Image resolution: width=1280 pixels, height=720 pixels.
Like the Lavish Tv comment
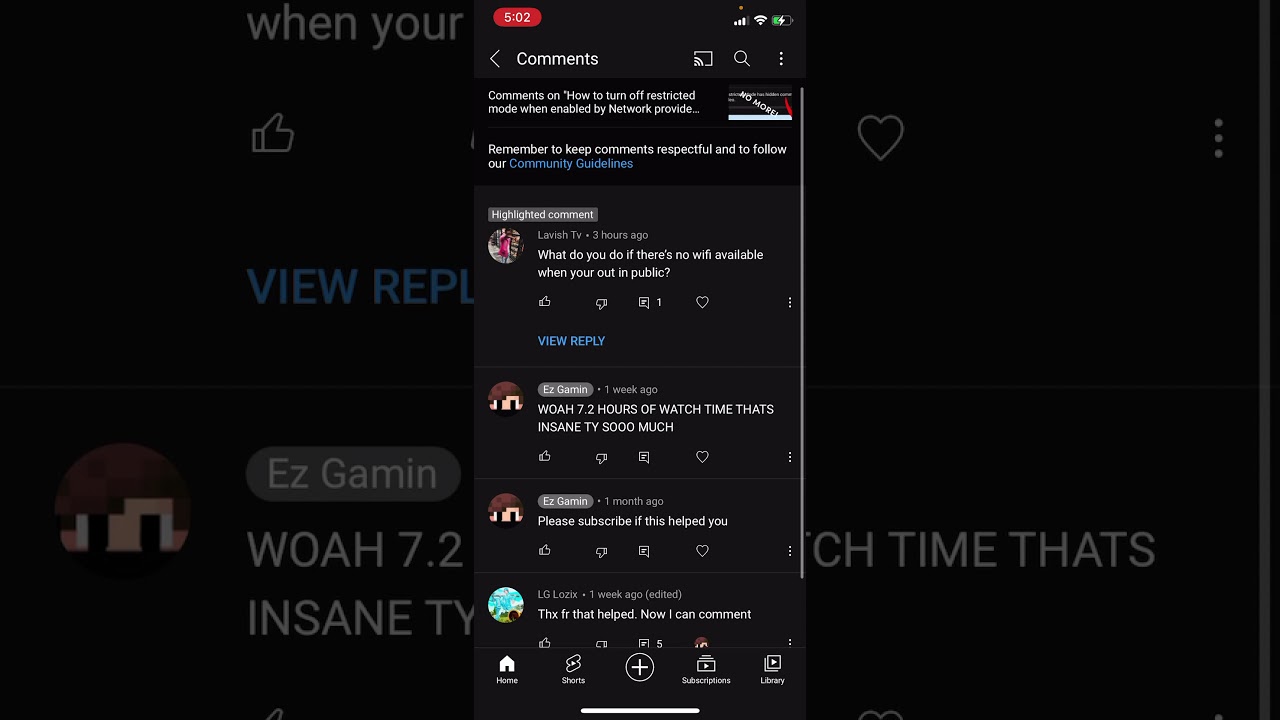(545, 302)
